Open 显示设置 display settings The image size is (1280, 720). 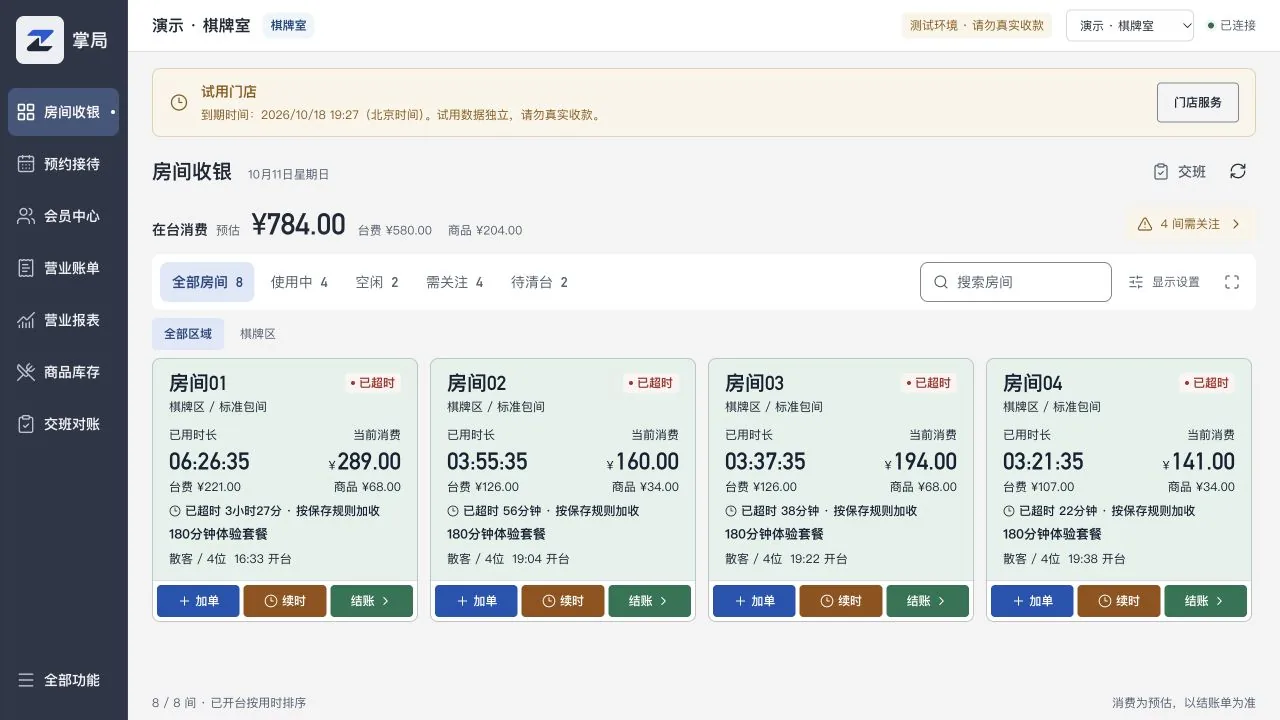click(1164, 282)
